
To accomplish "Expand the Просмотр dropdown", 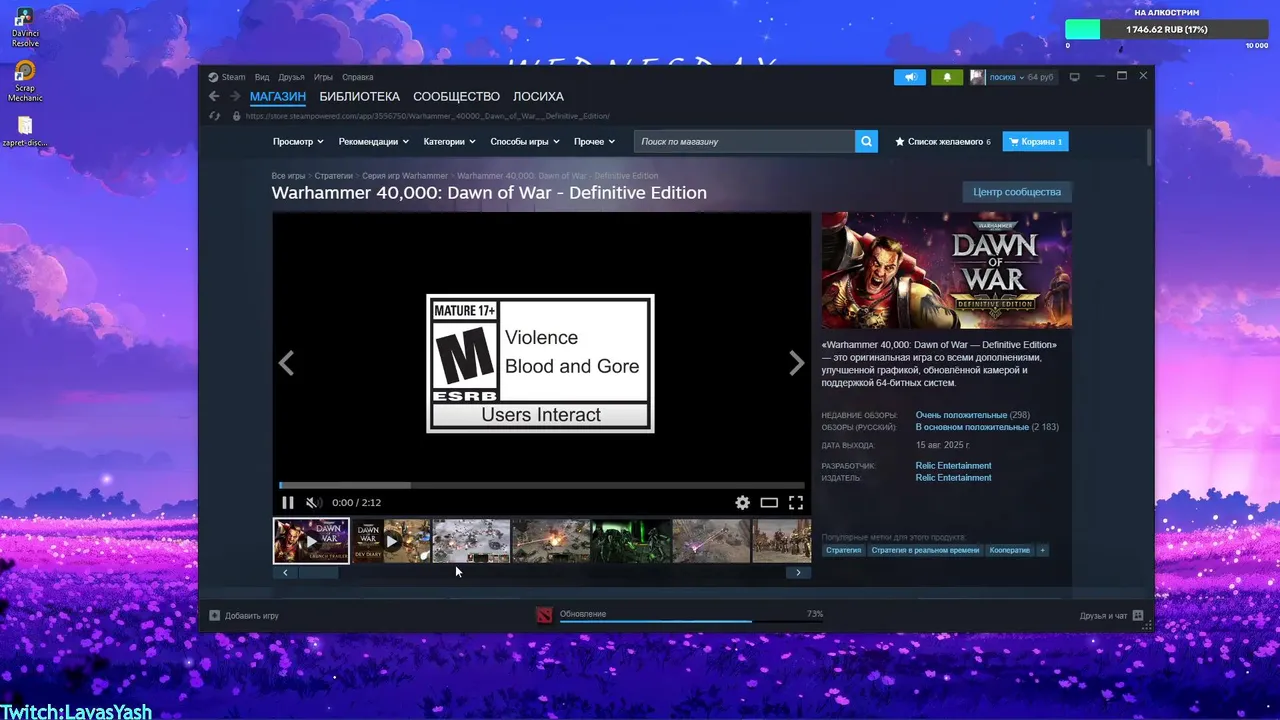I will point(297,142).
